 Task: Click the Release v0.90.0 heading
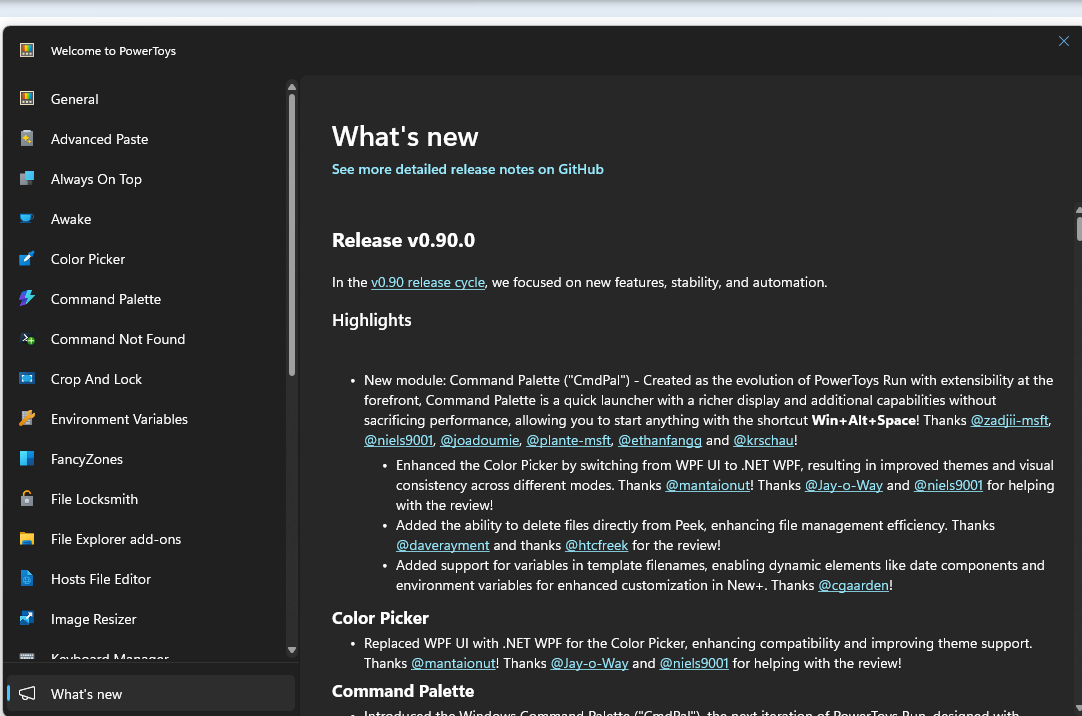click(404, 240)
